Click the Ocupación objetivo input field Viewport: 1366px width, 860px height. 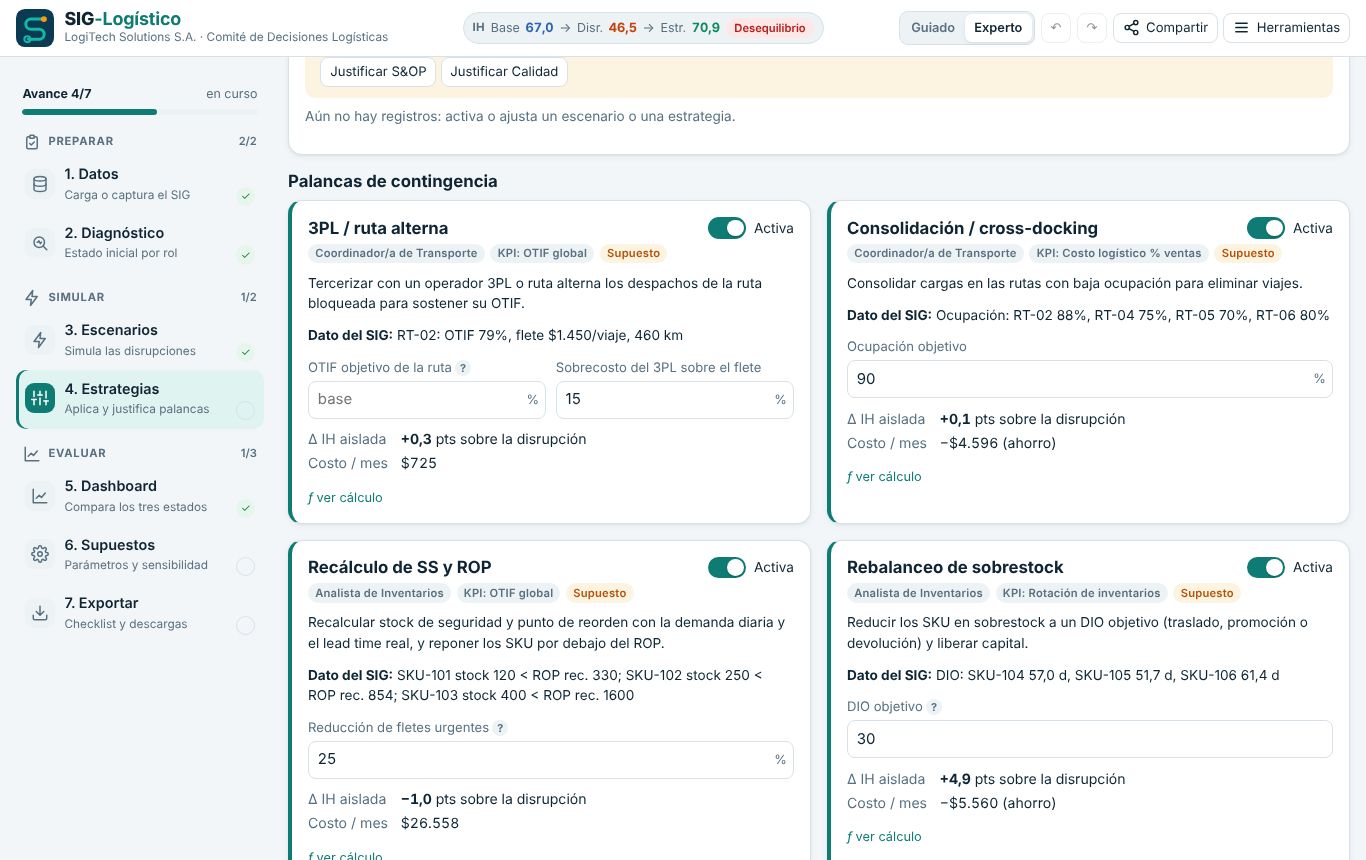click(x=1090, y=379)
